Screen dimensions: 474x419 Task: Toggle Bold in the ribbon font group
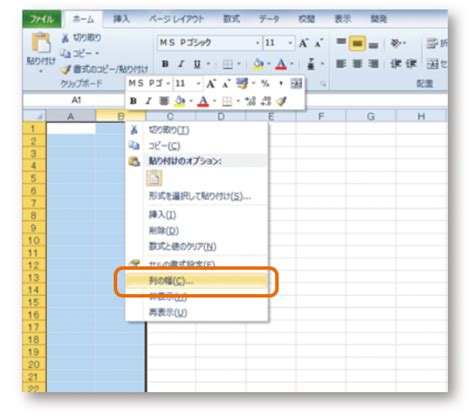click(x=165, y=64)
